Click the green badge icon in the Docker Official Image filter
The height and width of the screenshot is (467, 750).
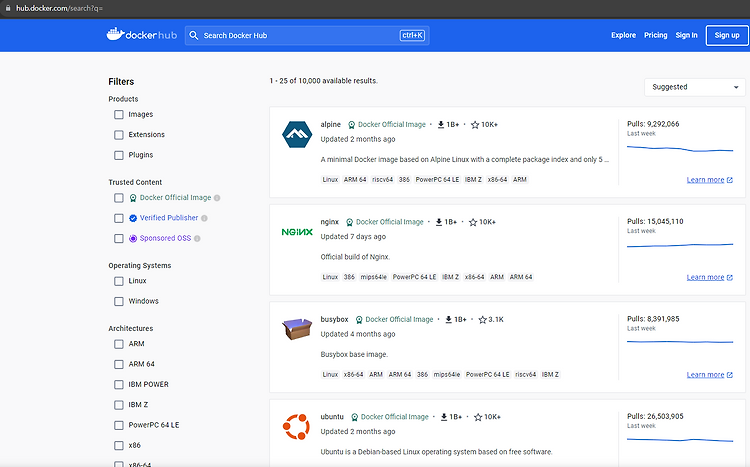[133, 198]
